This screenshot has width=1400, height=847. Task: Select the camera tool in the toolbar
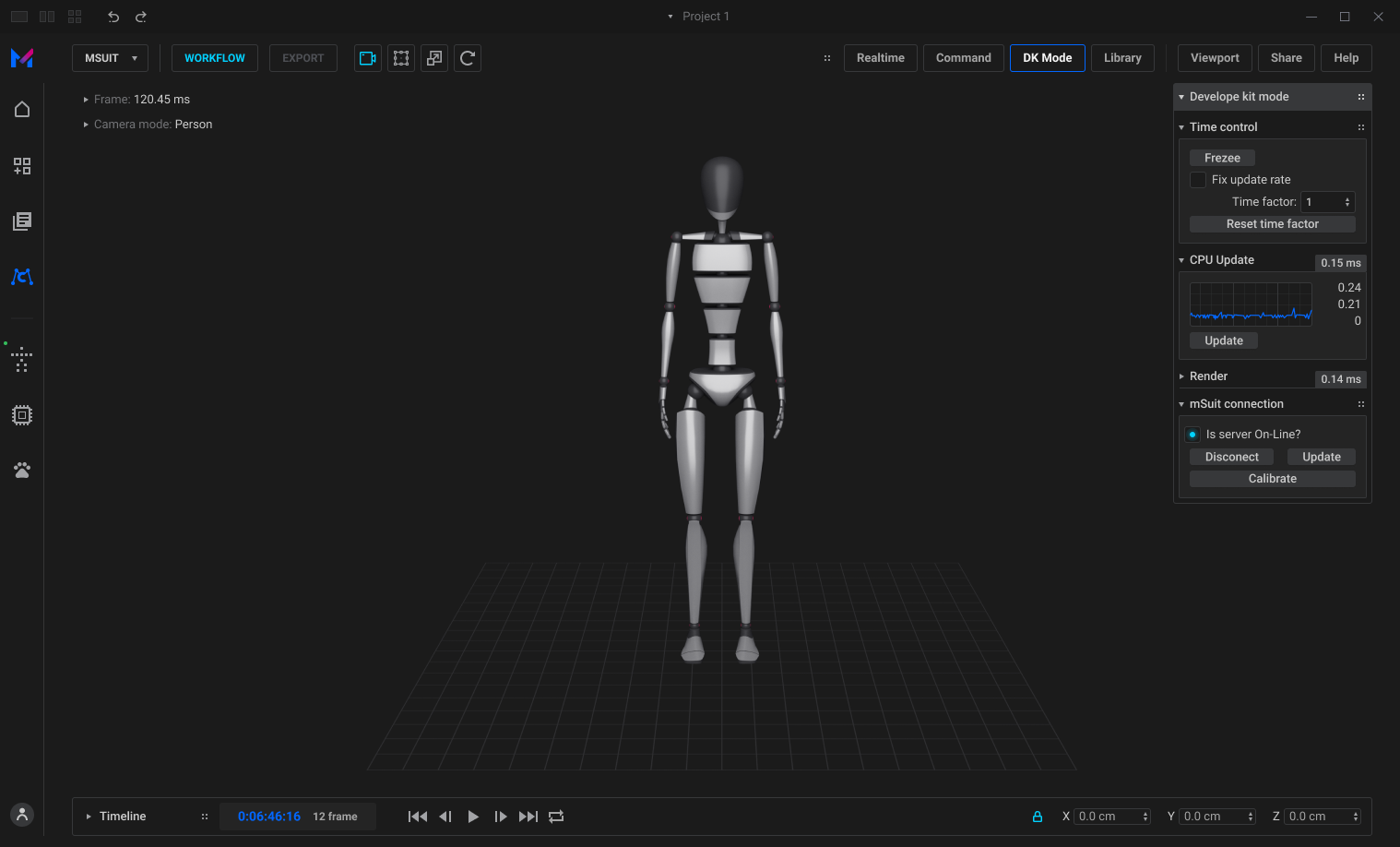[x=367, y=57]
